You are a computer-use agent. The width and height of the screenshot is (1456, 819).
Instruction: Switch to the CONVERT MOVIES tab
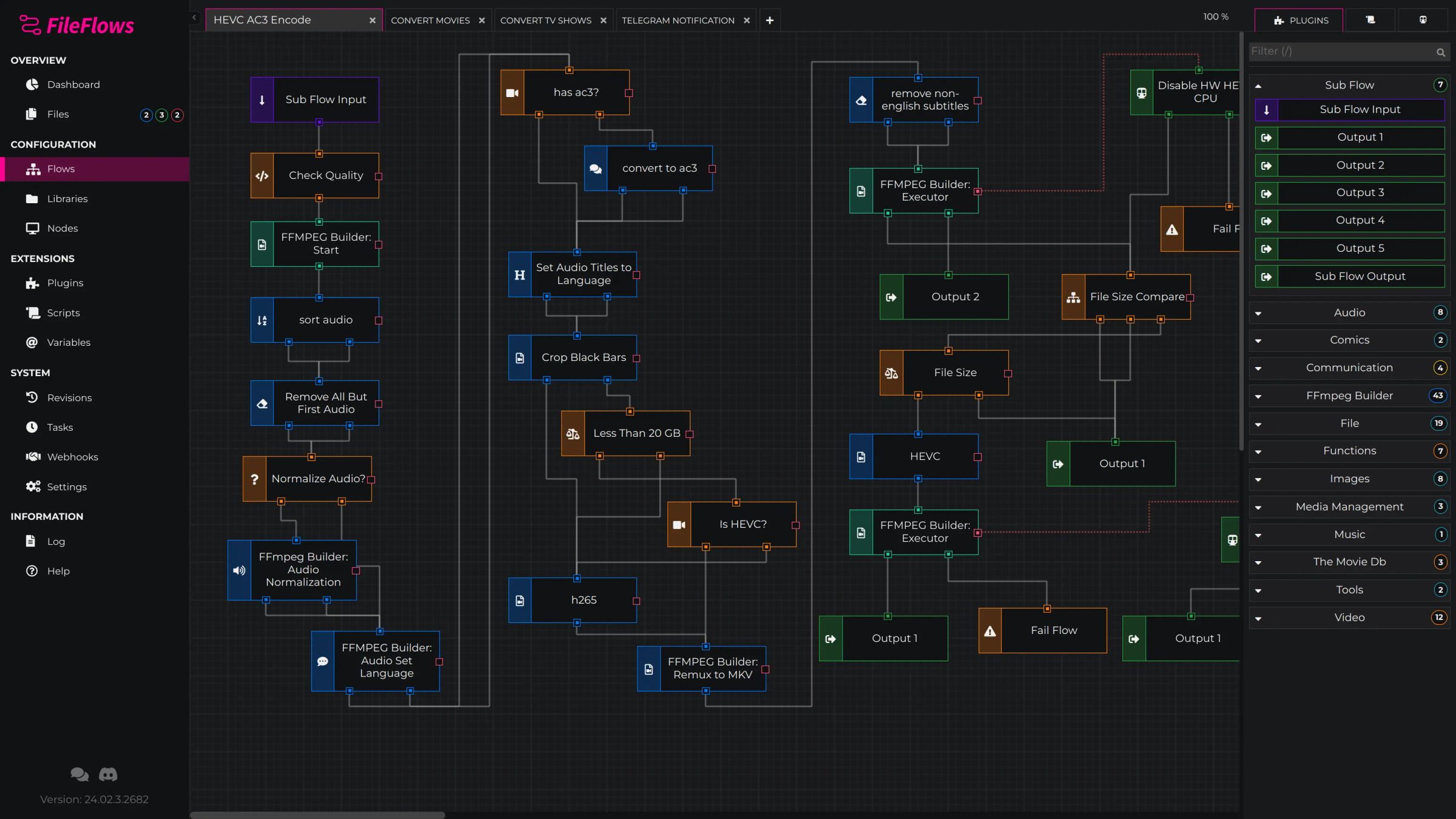click(431, 20)
